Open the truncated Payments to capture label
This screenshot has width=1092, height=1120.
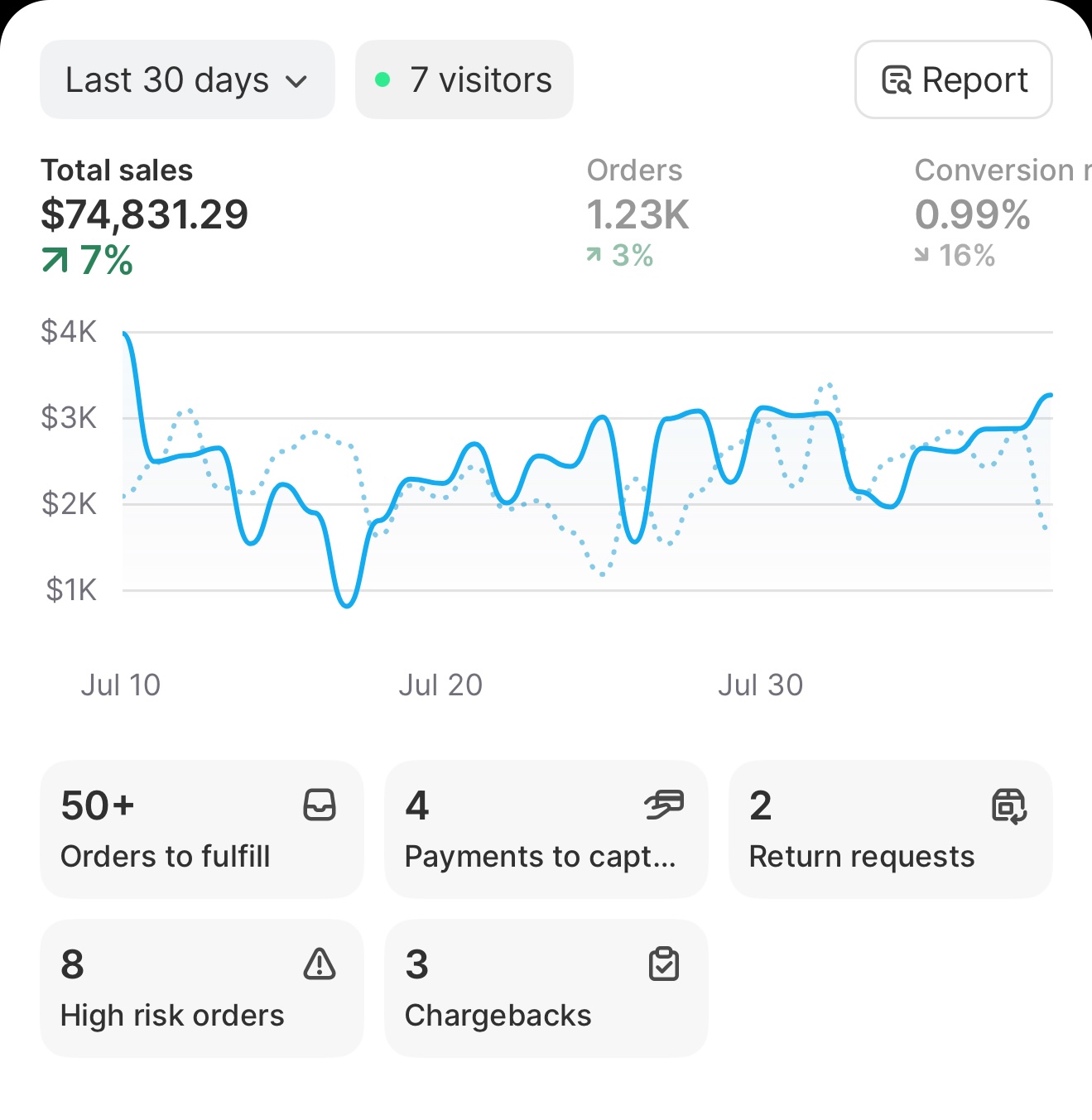[x=541, y=857]
